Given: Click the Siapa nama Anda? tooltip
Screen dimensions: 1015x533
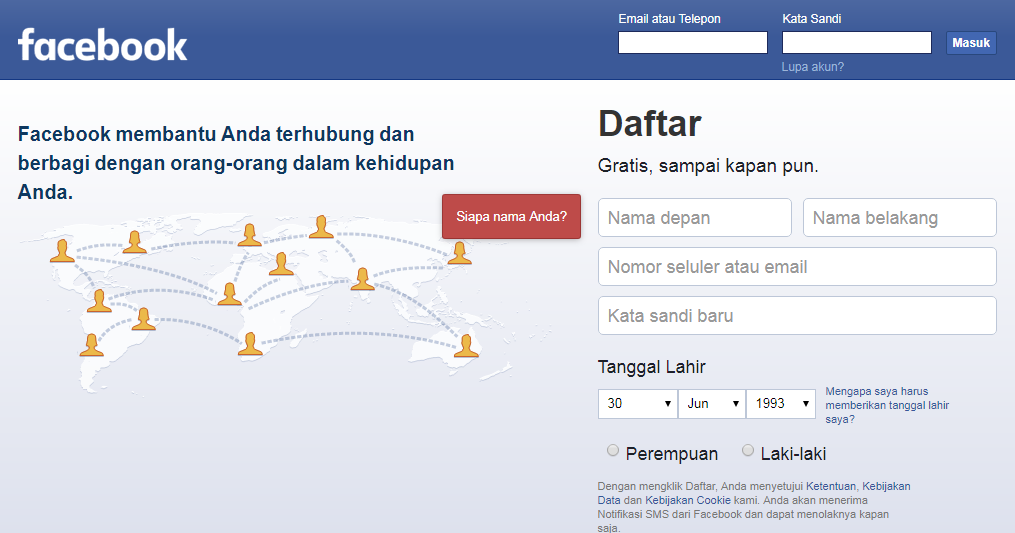Looking at the screenshot, I should click(x=511, y=216).
